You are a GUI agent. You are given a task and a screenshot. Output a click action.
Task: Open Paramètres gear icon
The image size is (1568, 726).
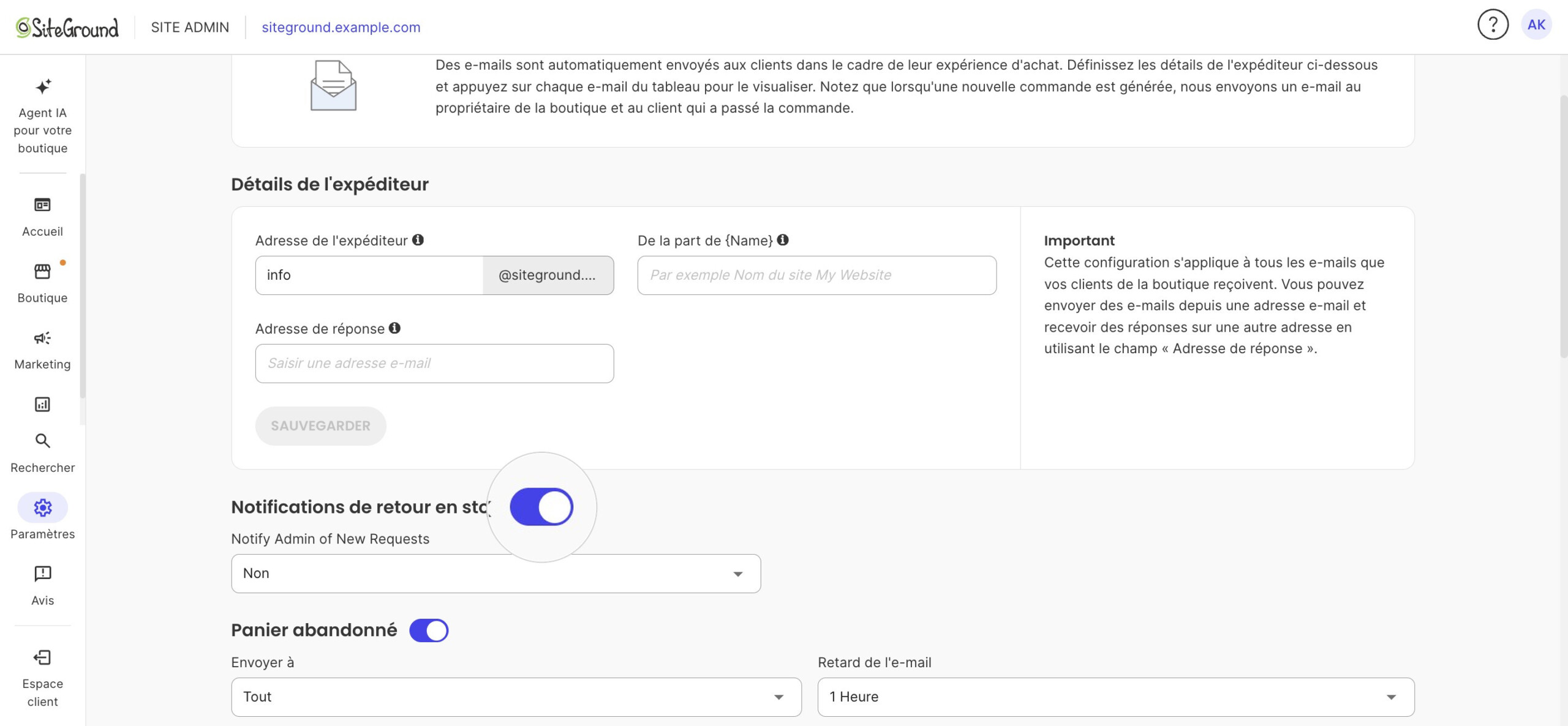click(x=43, y=507)
